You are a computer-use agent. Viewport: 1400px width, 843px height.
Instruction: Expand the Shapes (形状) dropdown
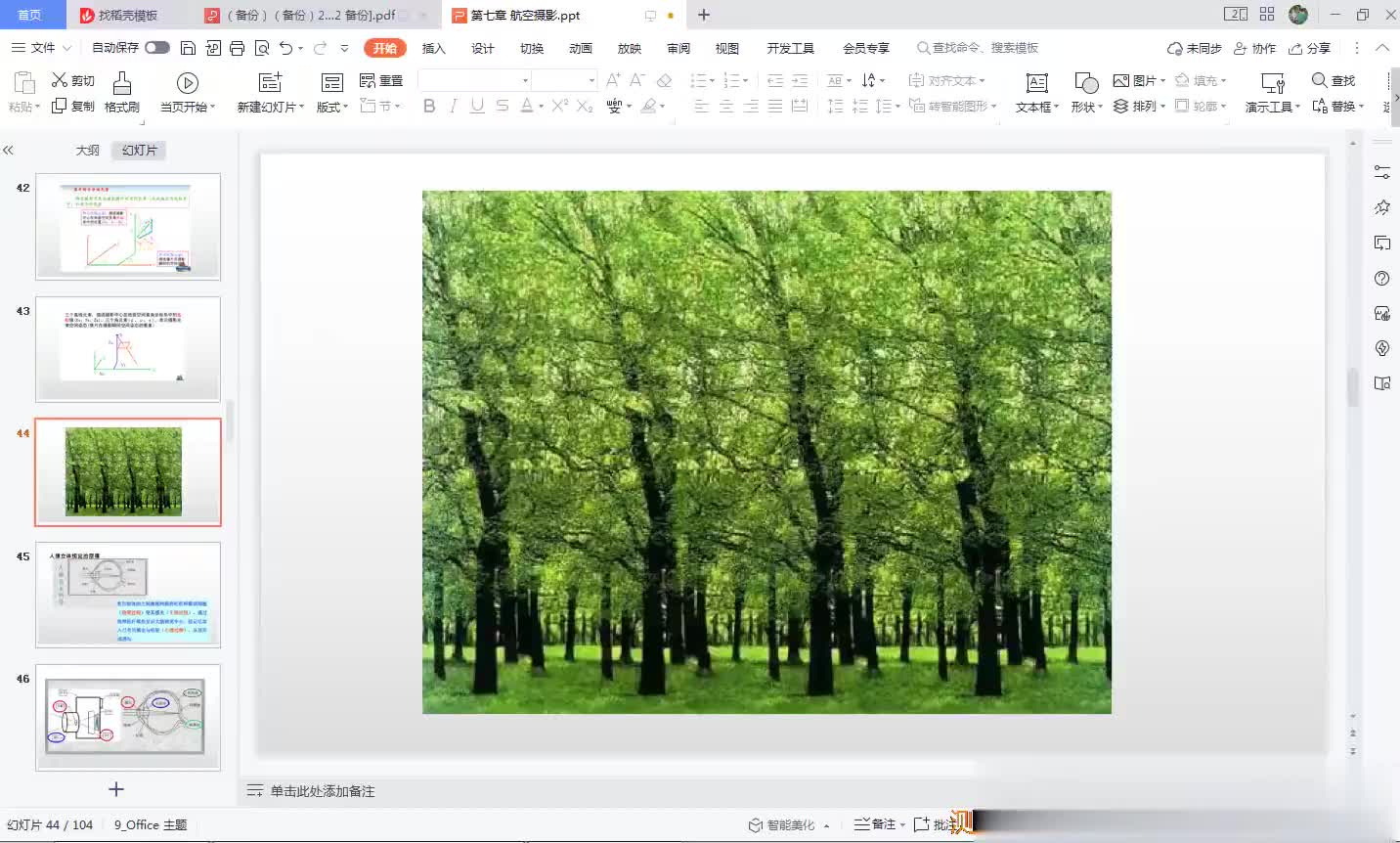pyautogui.click(x=1086, y=107)
